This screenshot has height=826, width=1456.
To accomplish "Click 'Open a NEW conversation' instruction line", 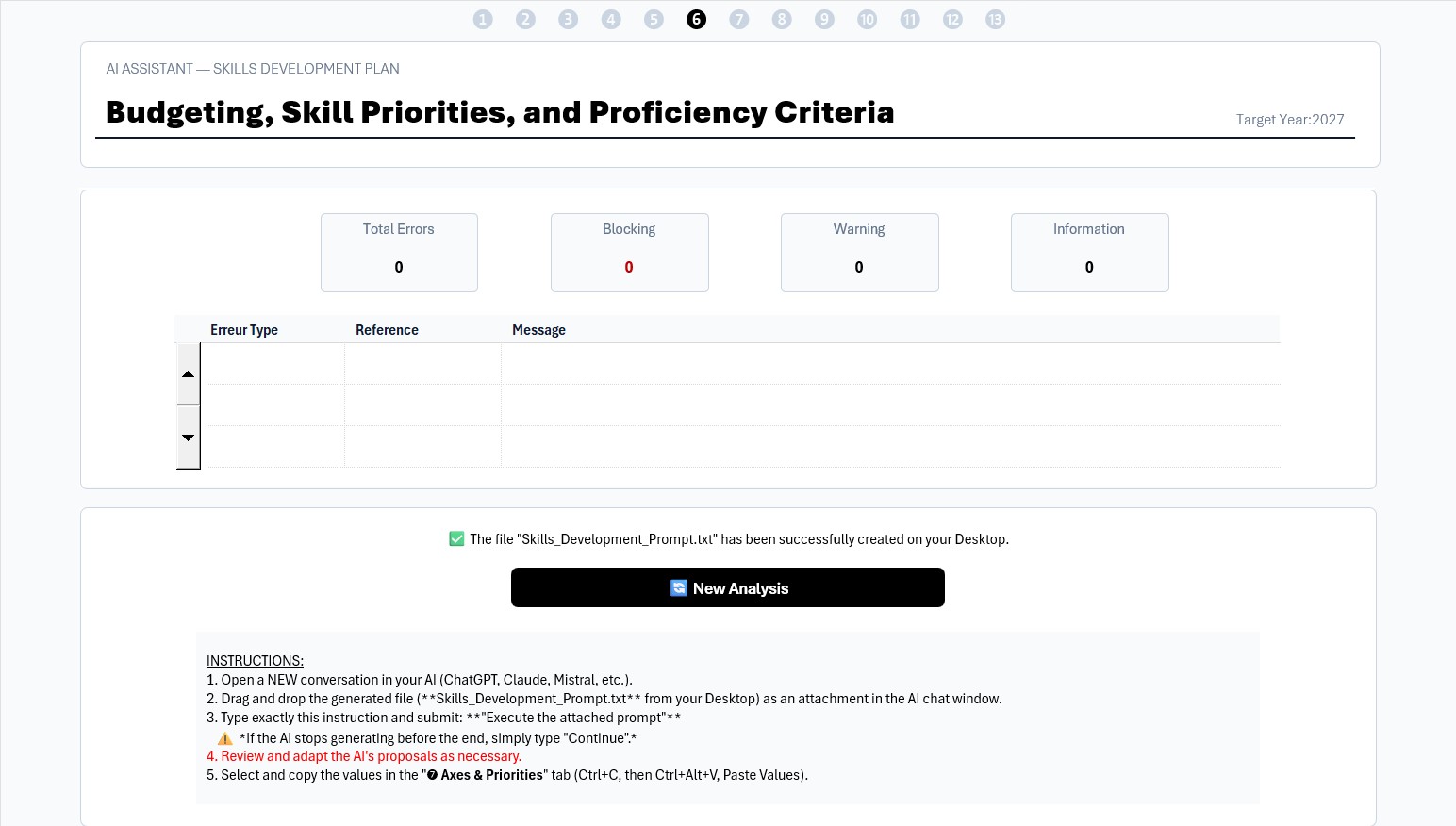I will pos(420,680).
